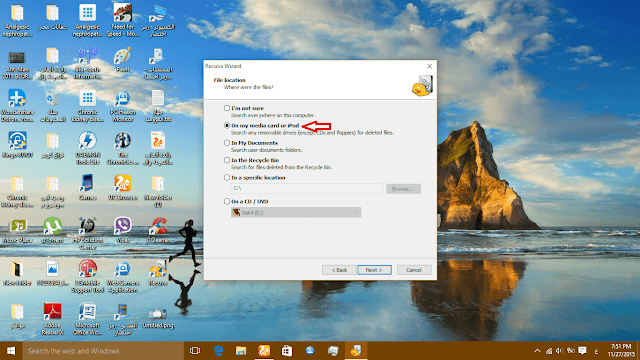Open the PC Health Monitor shortcut
640x360 pixels.
pyautogui.click(x=122, y=106)
